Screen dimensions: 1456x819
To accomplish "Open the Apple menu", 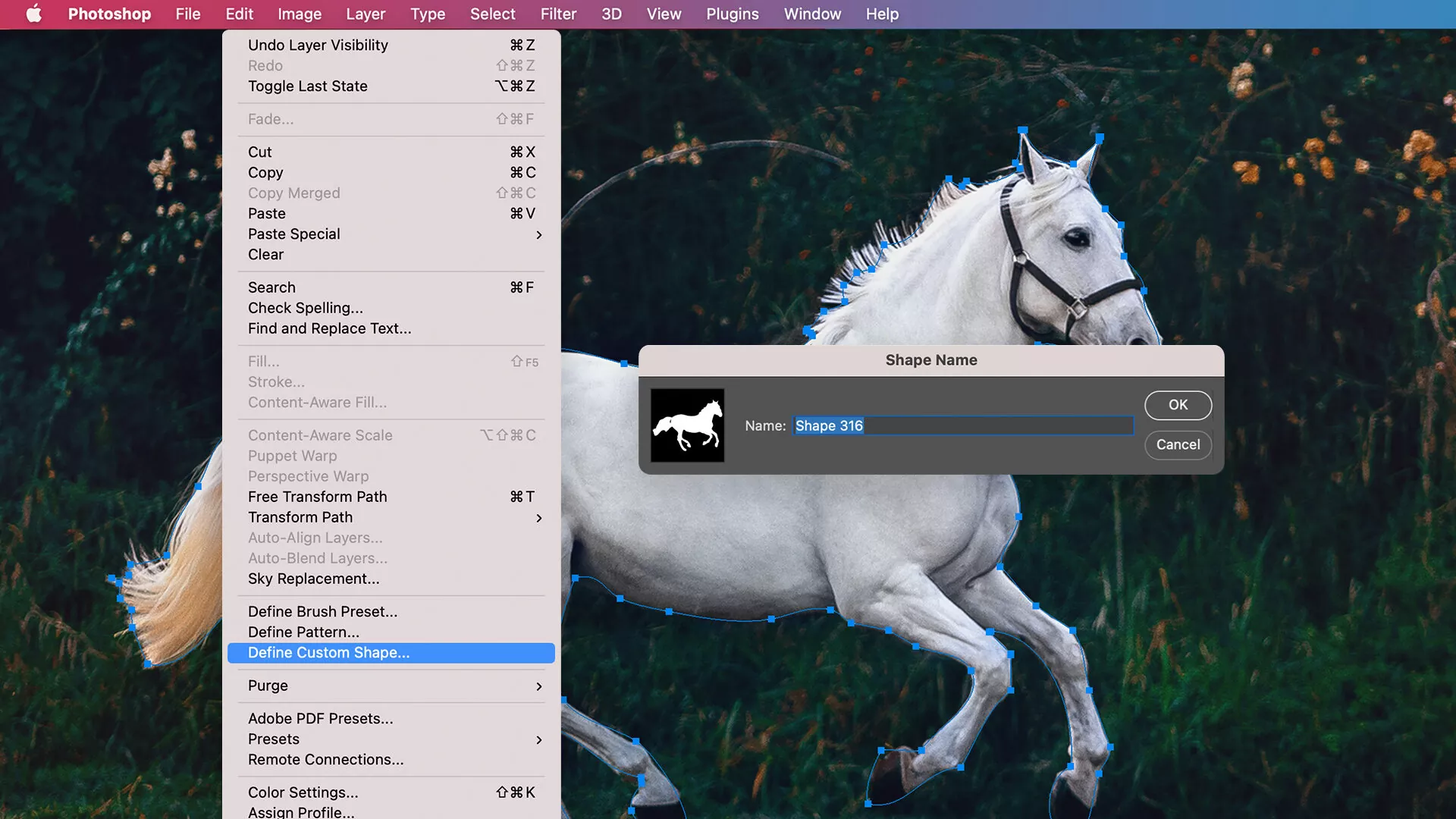I will (34, 14).
